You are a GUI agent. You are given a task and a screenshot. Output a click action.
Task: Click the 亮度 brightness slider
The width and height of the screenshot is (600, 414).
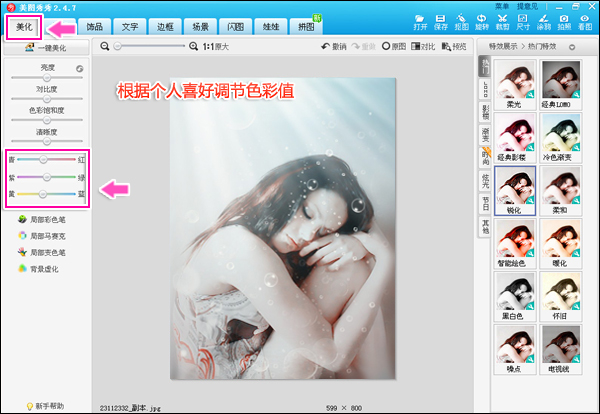[46, 77]
